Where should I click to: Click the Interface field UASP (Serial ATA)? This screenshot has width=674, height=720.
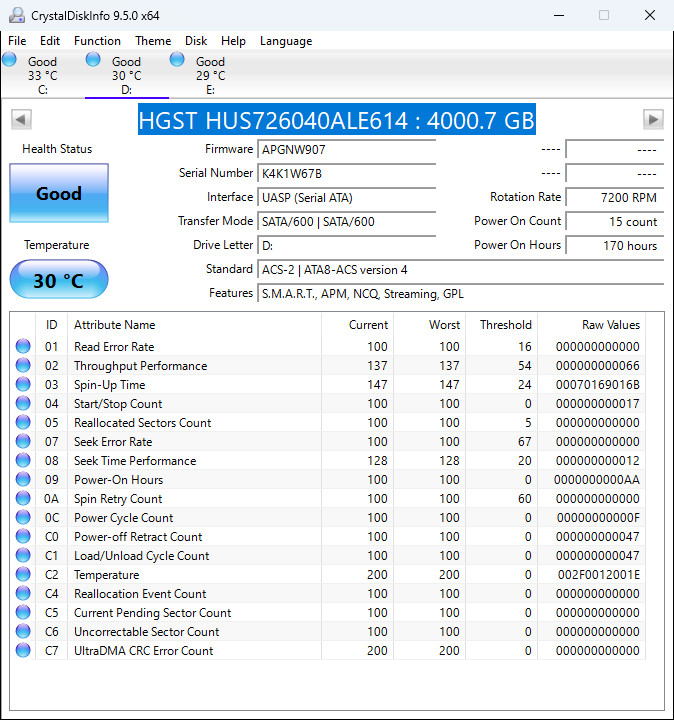(347, 197)
